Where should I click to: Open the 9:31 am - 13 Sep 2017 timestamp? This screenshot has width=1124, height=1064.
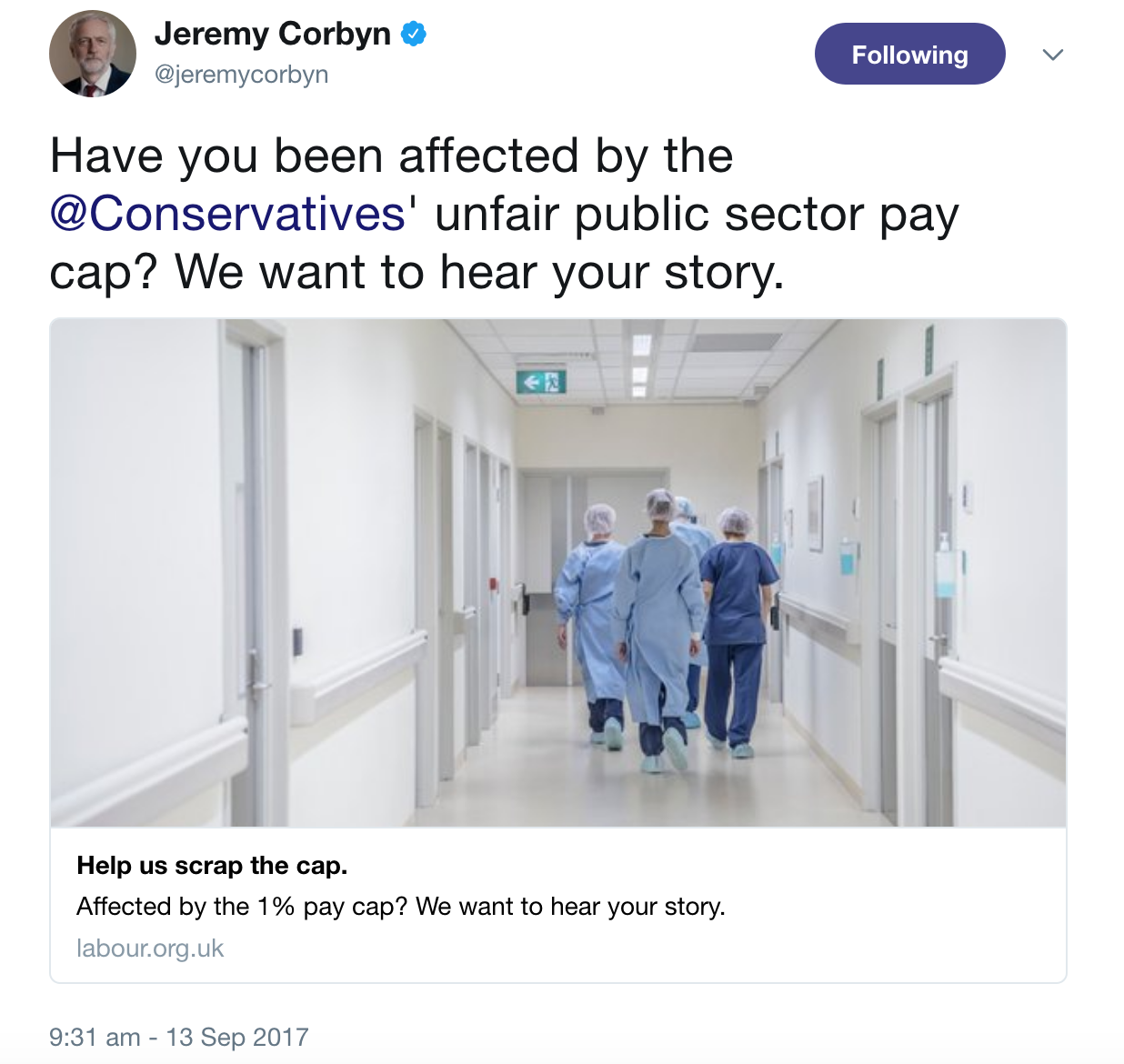[179, 1037]
